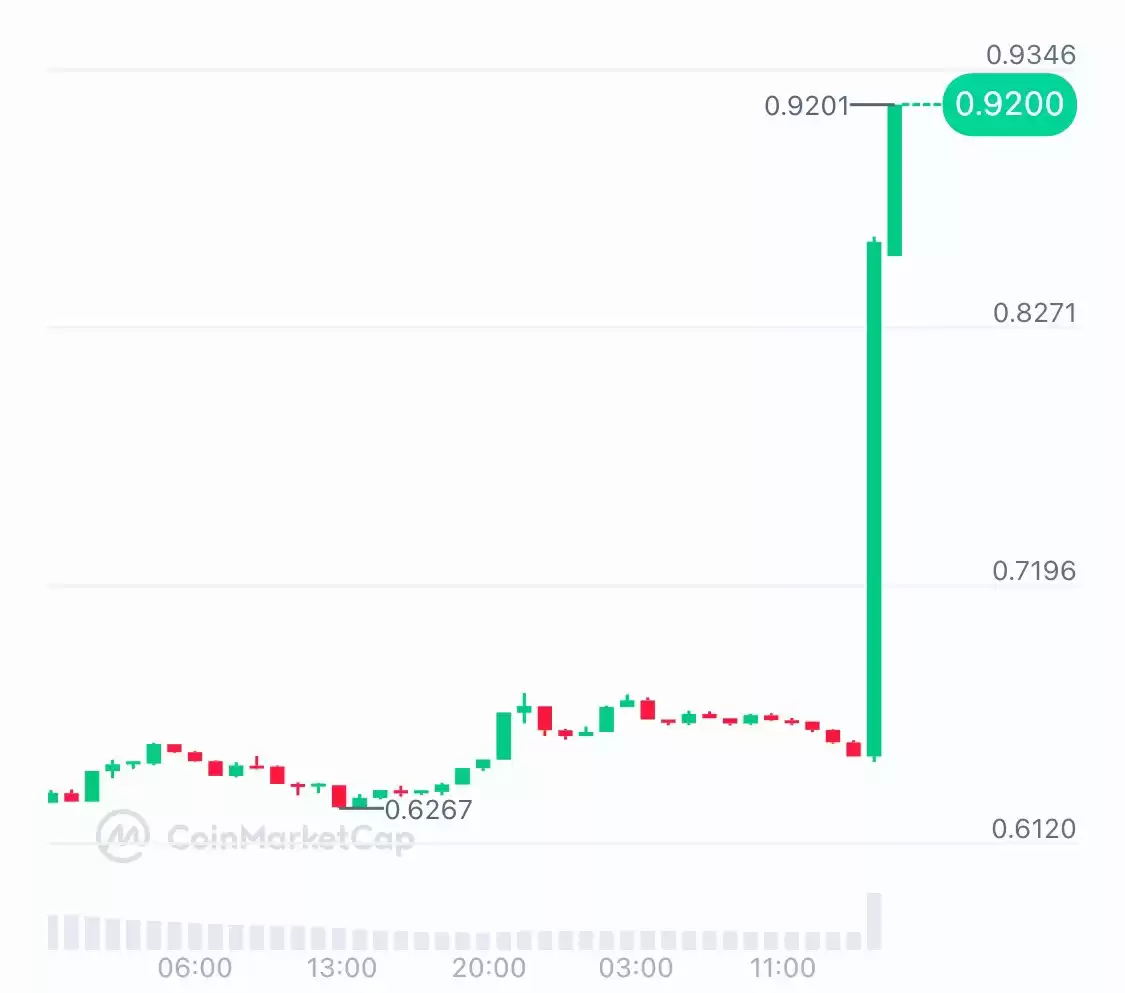
Task: Click the 0.9346 price axis label
Action: [1031, 55]
